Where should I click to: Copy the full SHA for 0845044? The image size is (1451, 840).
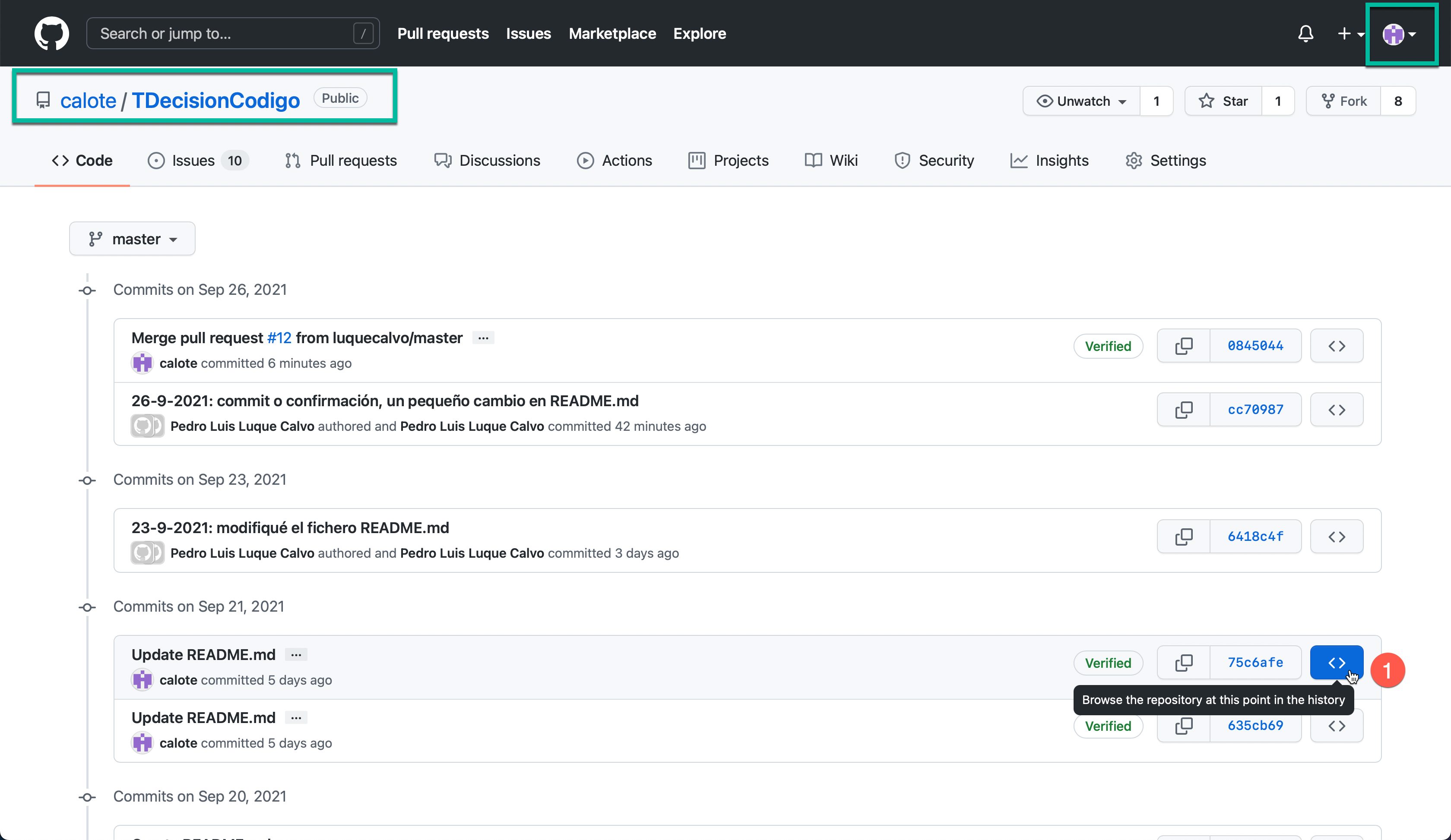[x=1184, y=346]
